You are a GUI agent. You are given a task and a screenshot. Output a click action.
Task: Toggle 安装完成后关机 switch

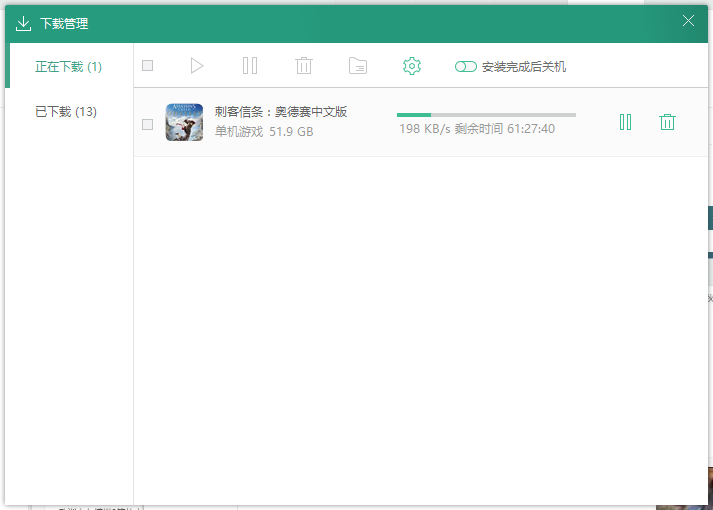[x=466, y=67]
